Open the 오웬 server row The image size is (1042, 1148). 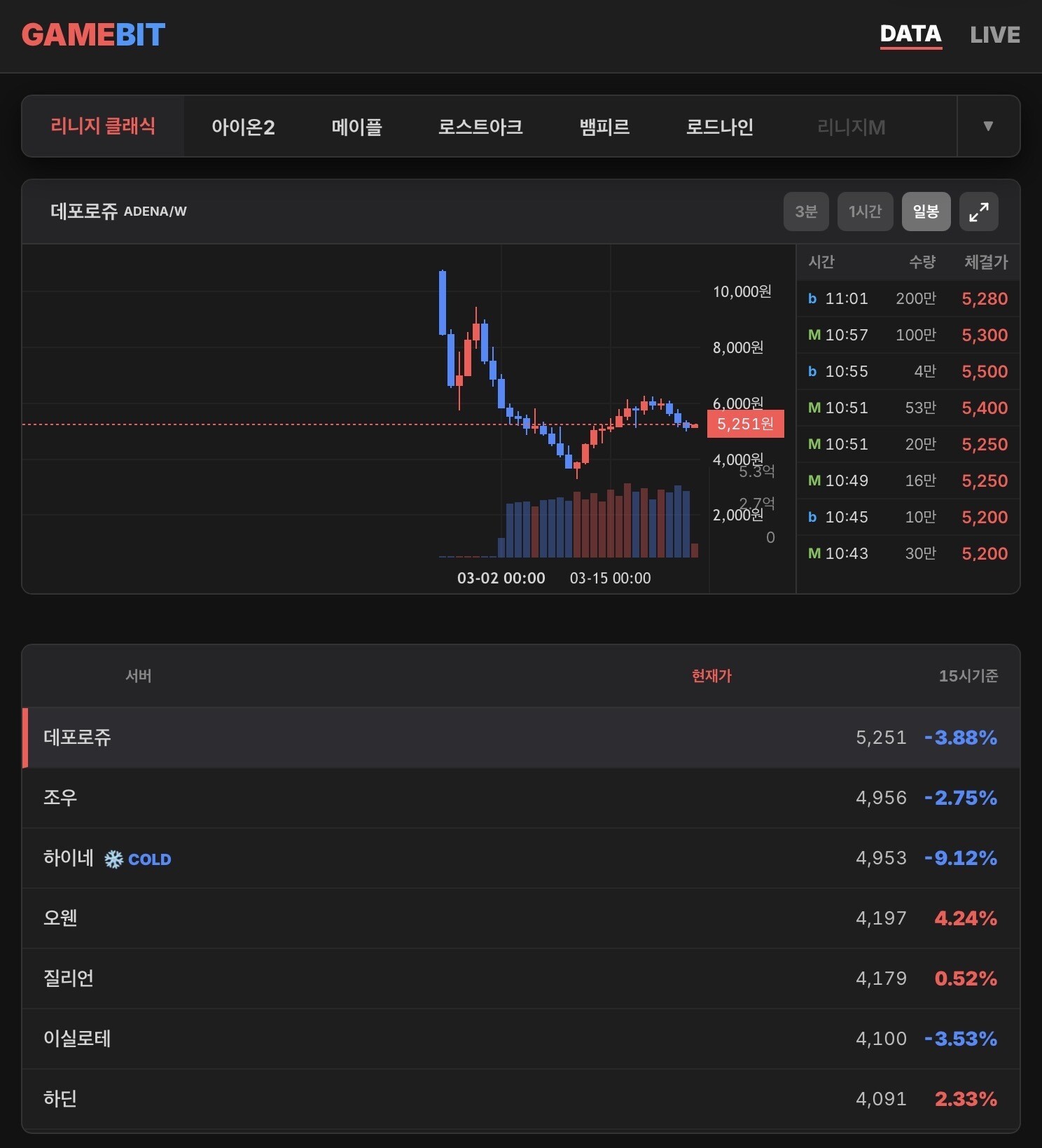point(520,918)
